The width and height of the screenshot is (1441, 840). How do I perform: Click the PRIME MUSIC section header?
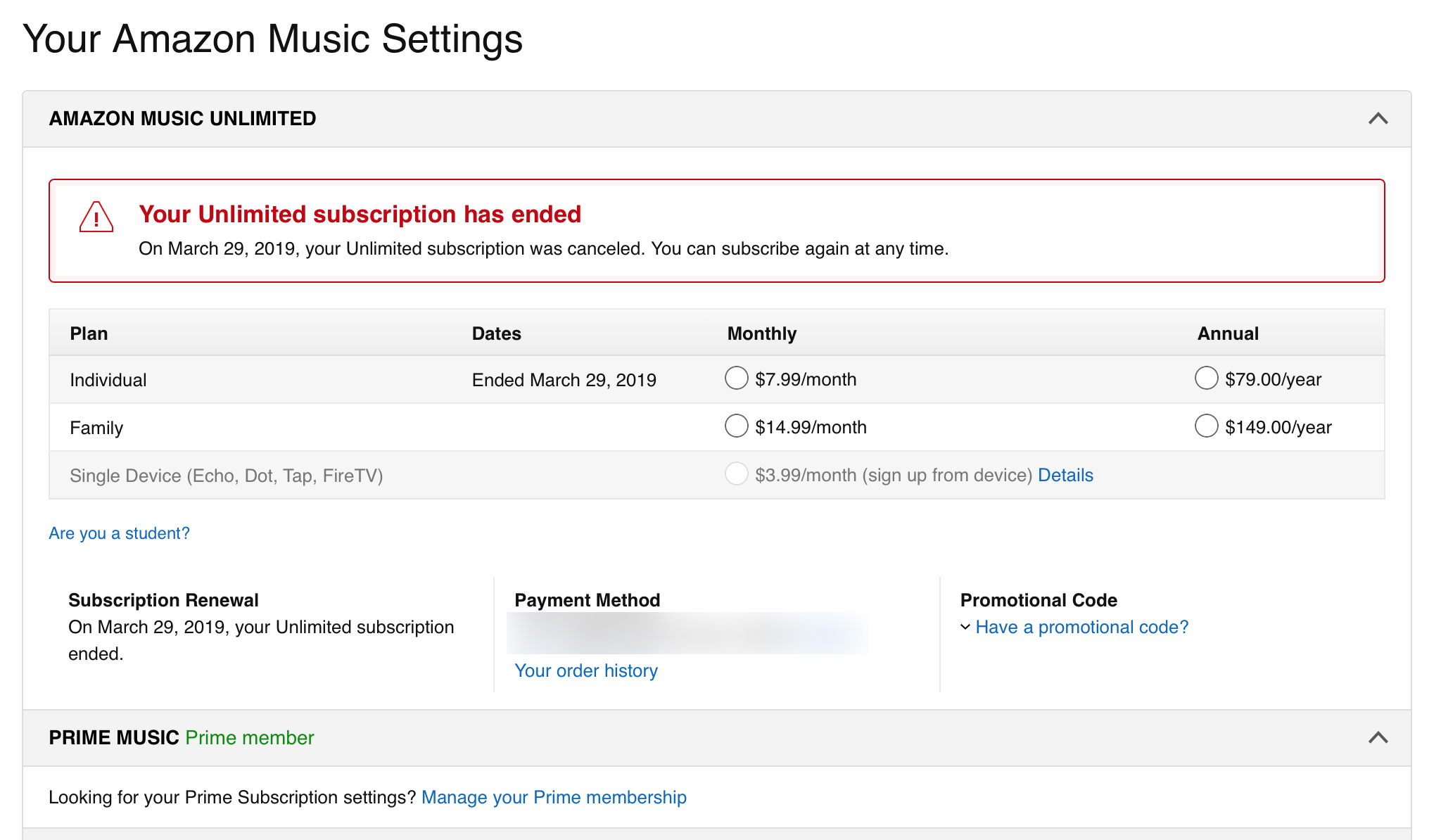[x=113, y=737]
